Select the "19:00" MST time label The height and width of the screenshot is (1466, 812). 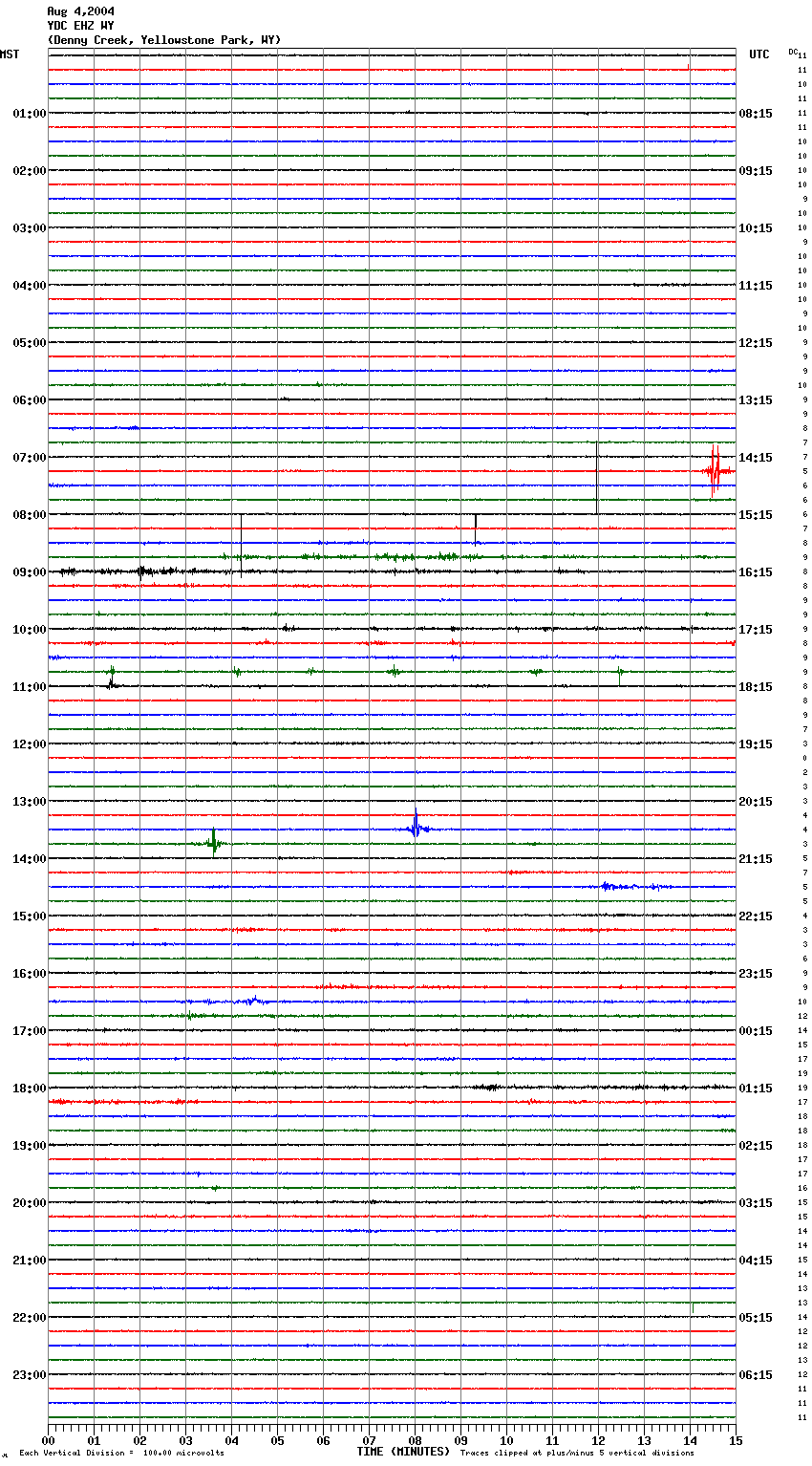click(x=30, y=1146)
